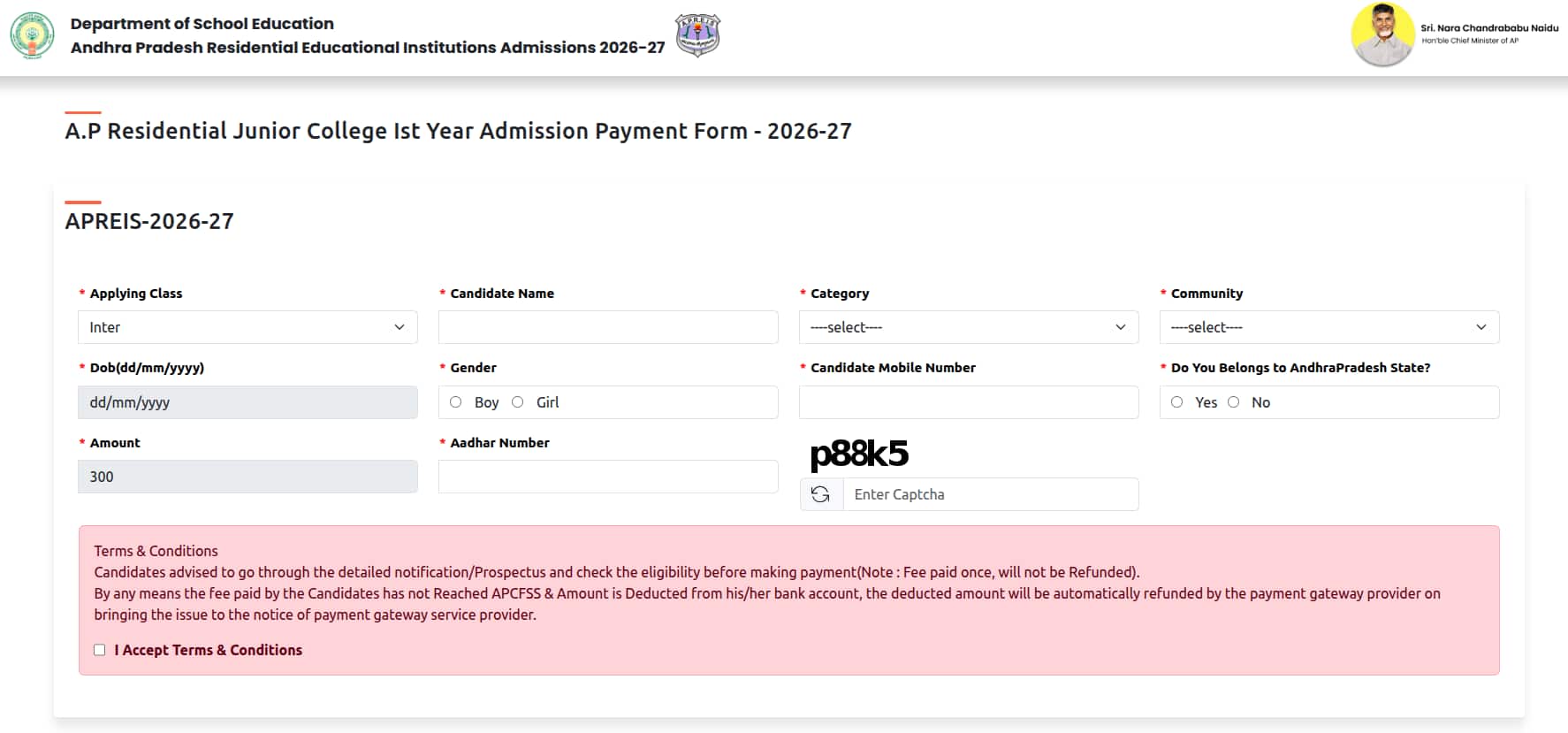Open the Applying Class dropdown
The height and width of the screenshot is (733, 1568).
click(x=247, y=327)
